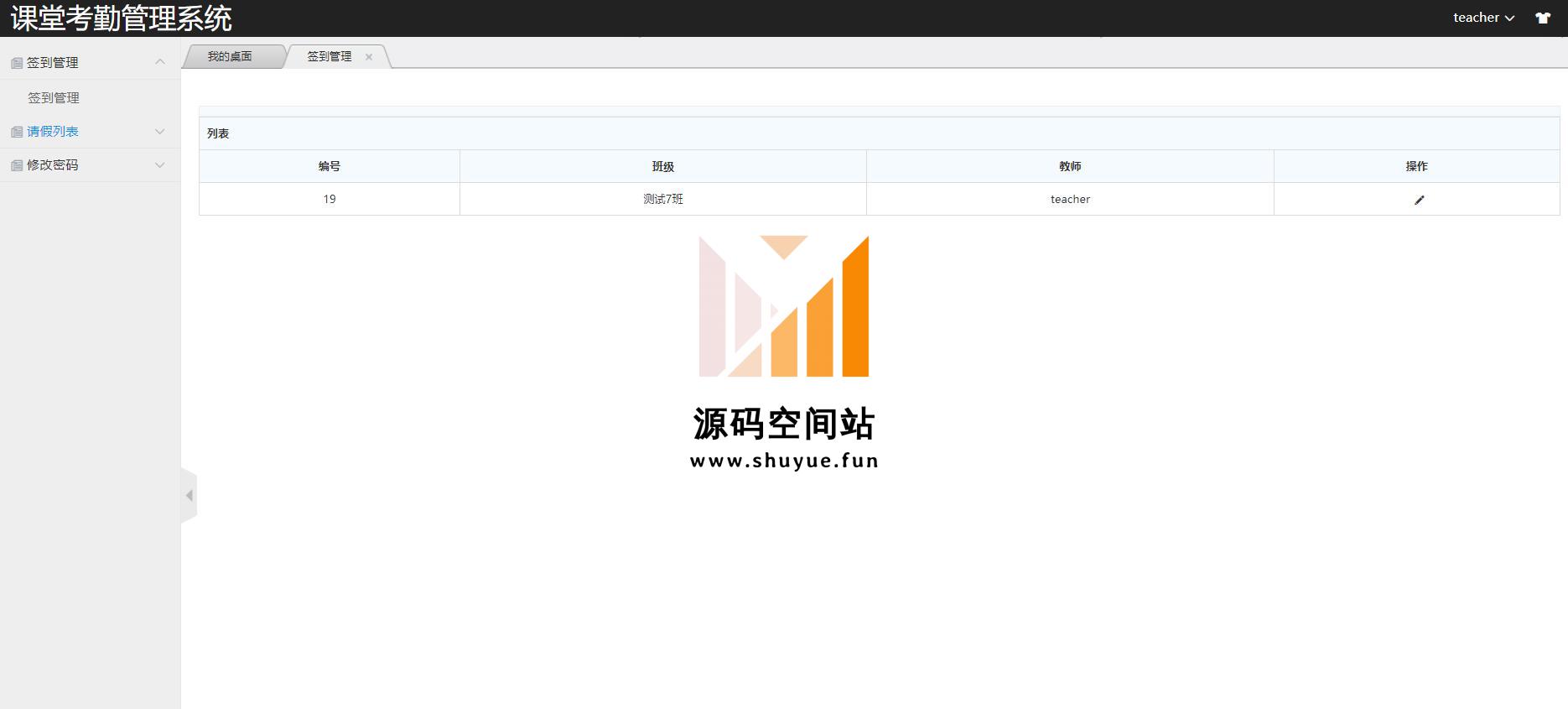Open the 请假列表 sidebar menu

(53, 132)
